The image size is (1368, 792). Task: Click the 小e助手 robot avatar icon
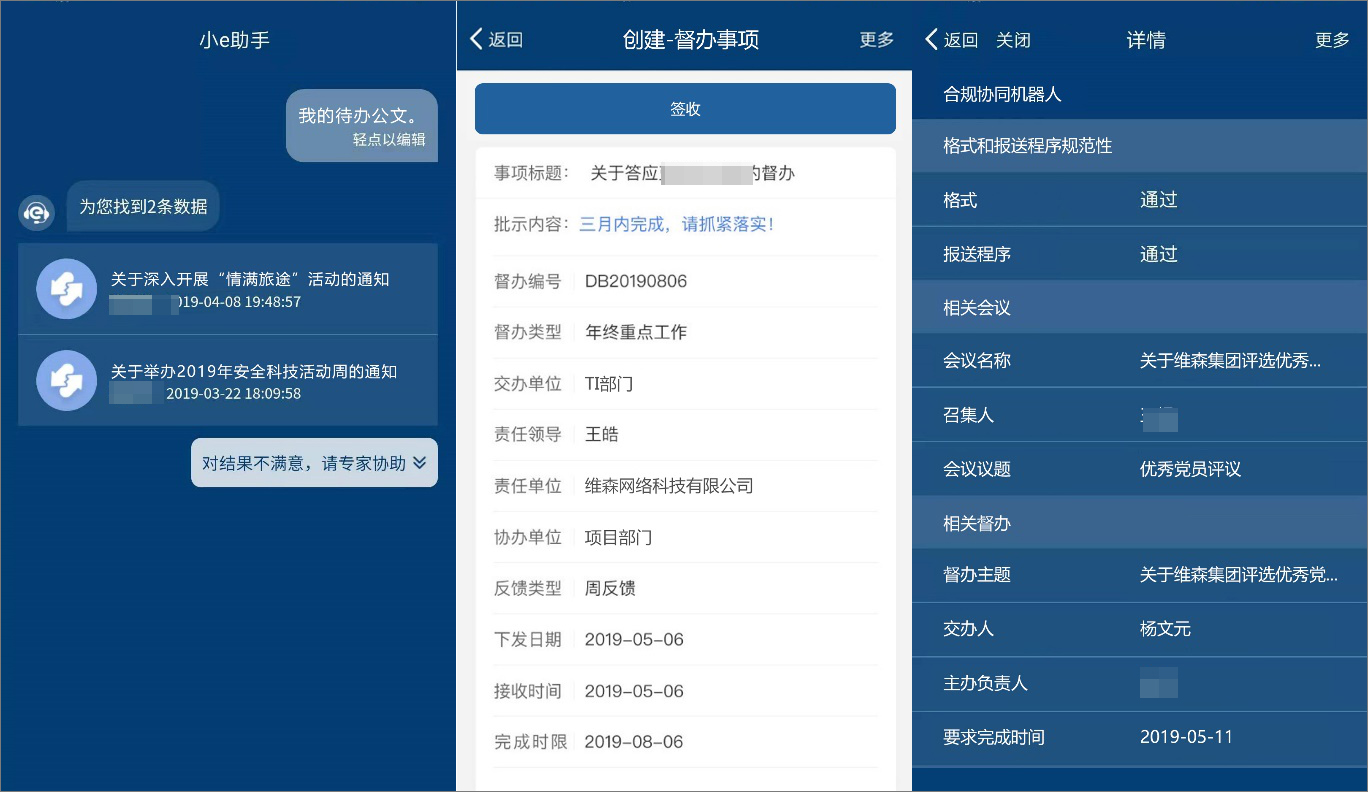click(37, 213)
